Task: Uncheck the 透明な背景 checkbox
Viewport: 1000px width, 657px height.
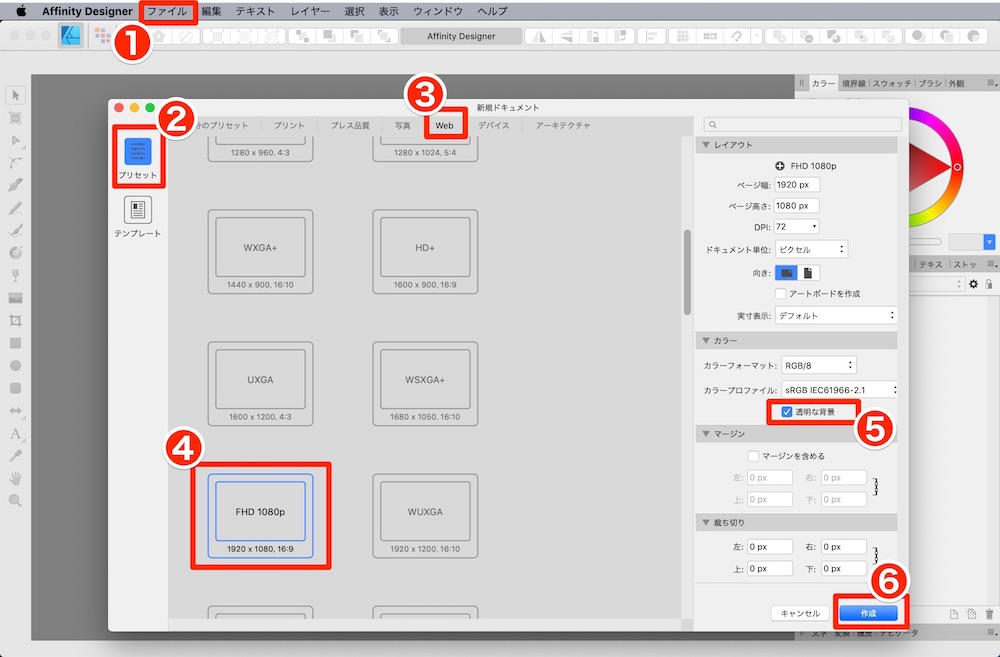Action: coord(787,412)
